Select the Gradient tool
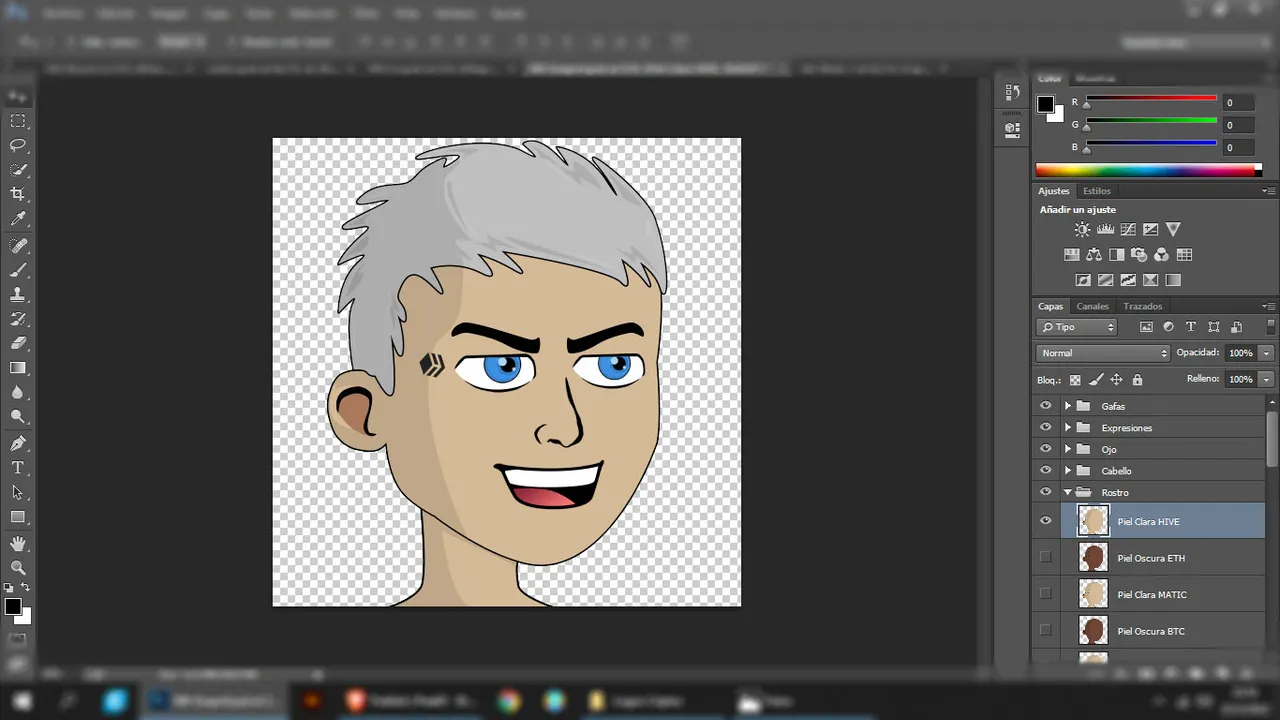The width and height of the screenshot is (1280, 720). point(18,368)
